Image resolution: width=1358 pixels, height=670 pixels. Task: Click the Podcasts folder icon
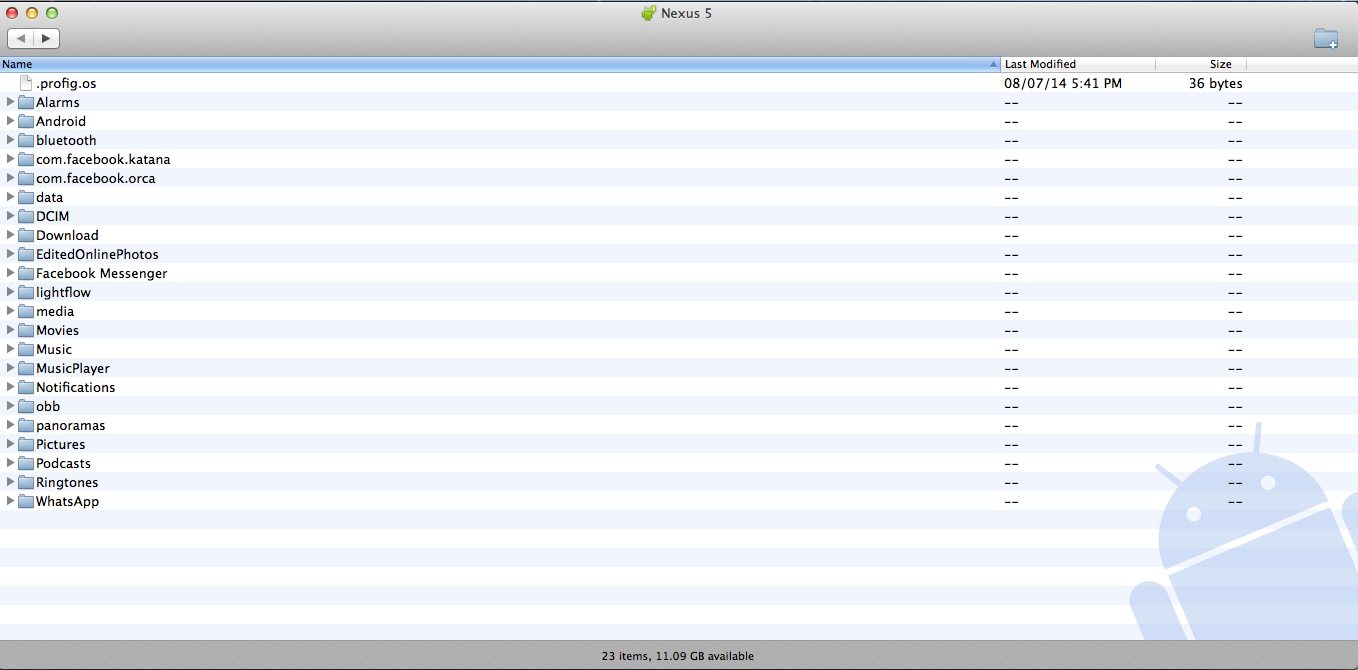pyautogui.click(x=26, y=463)
